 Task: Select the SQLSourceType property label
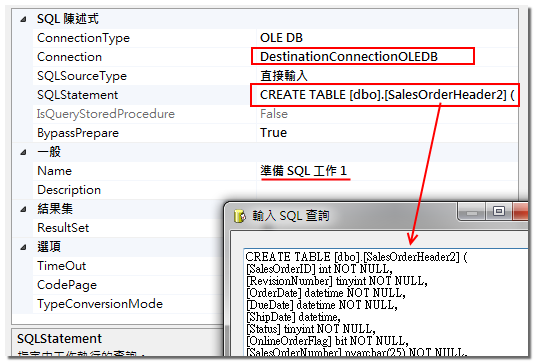point(82,76)
